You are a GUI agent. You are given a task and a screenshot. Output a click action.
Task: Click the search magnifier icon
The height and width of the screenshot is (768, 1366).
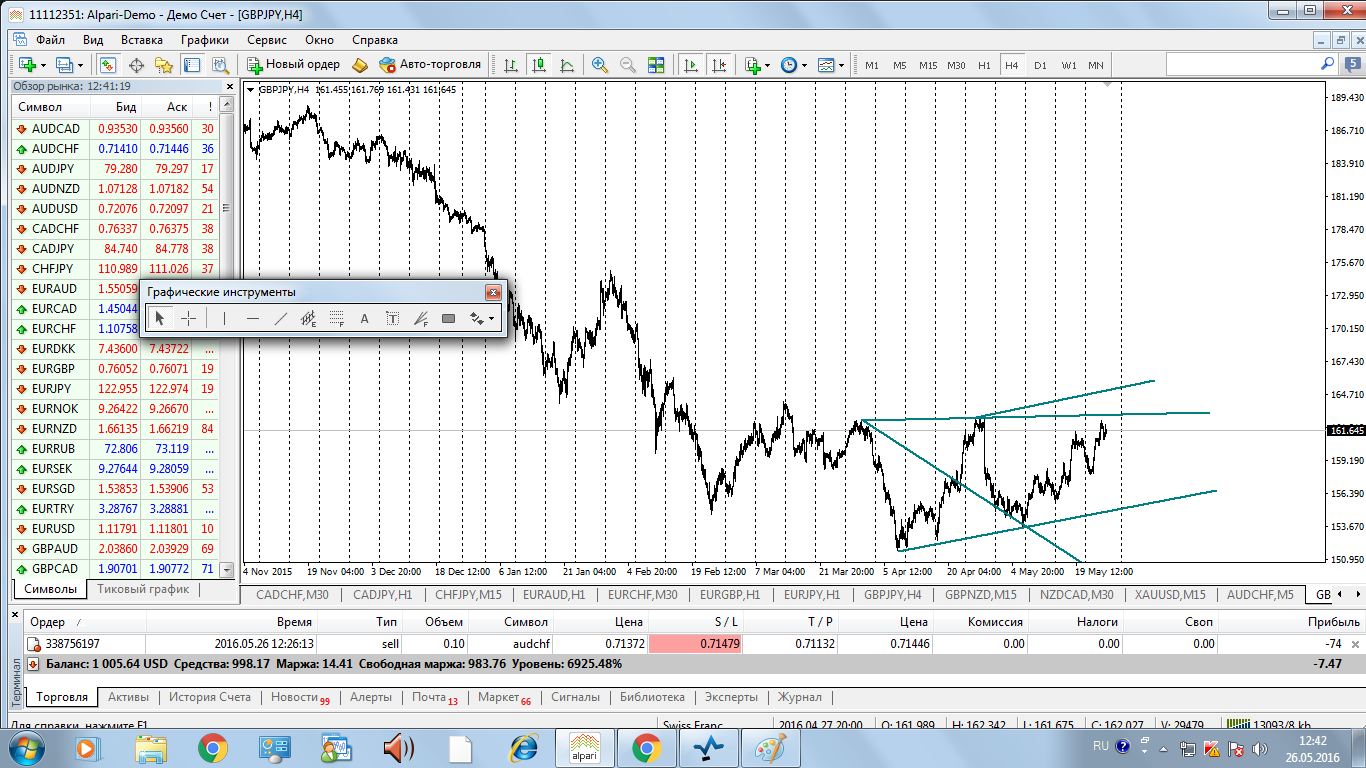pos(1328,64)
